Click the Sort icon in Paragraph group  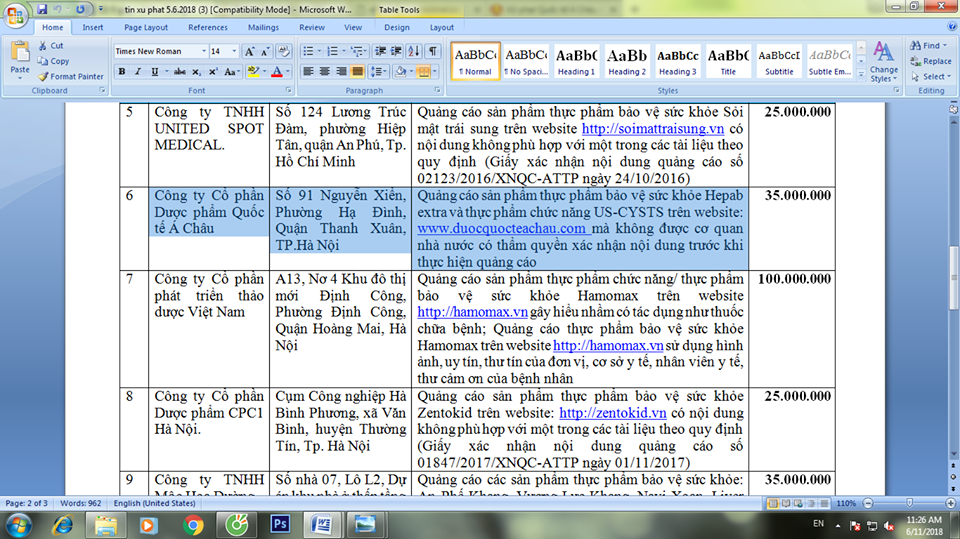tap(415, 51)
